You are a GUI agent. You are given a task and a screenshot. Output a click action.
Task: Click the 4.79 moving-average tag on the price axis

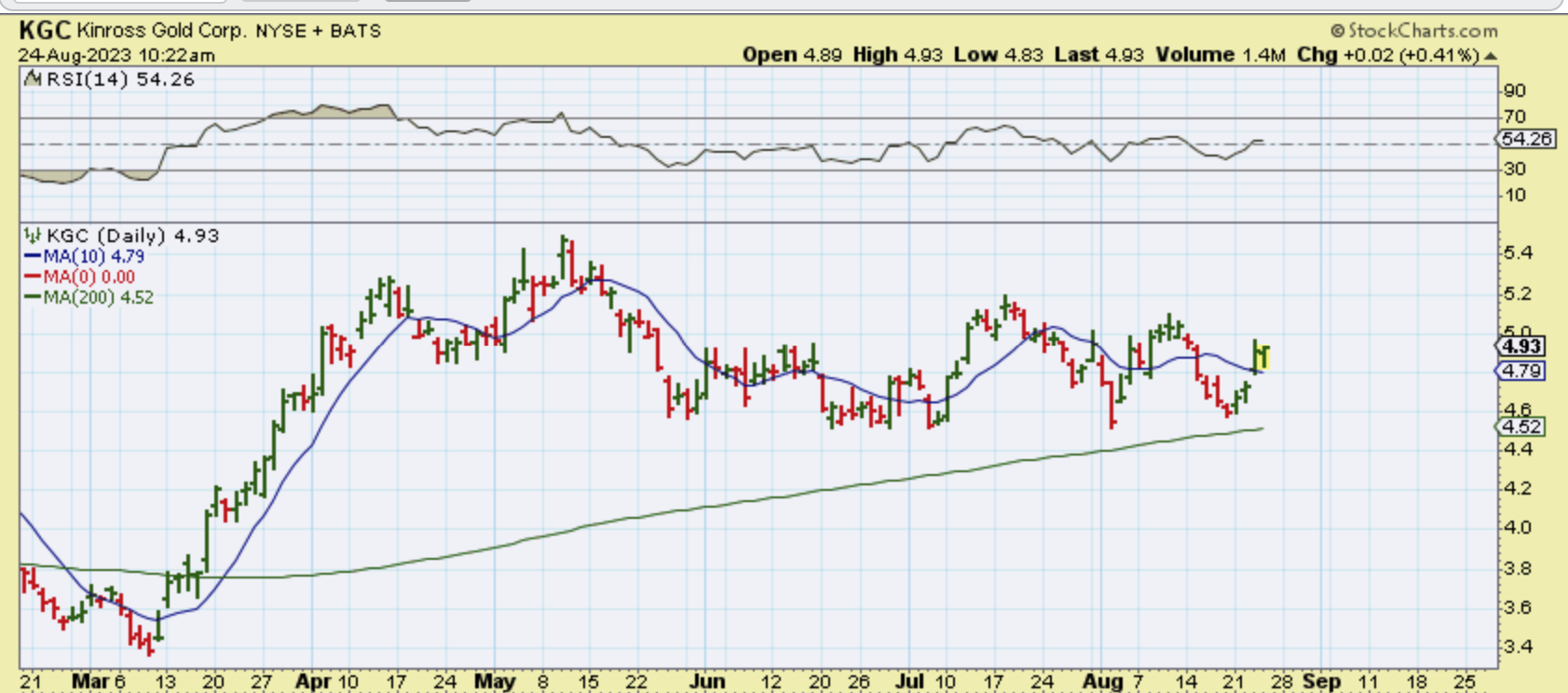point(1521,371)
